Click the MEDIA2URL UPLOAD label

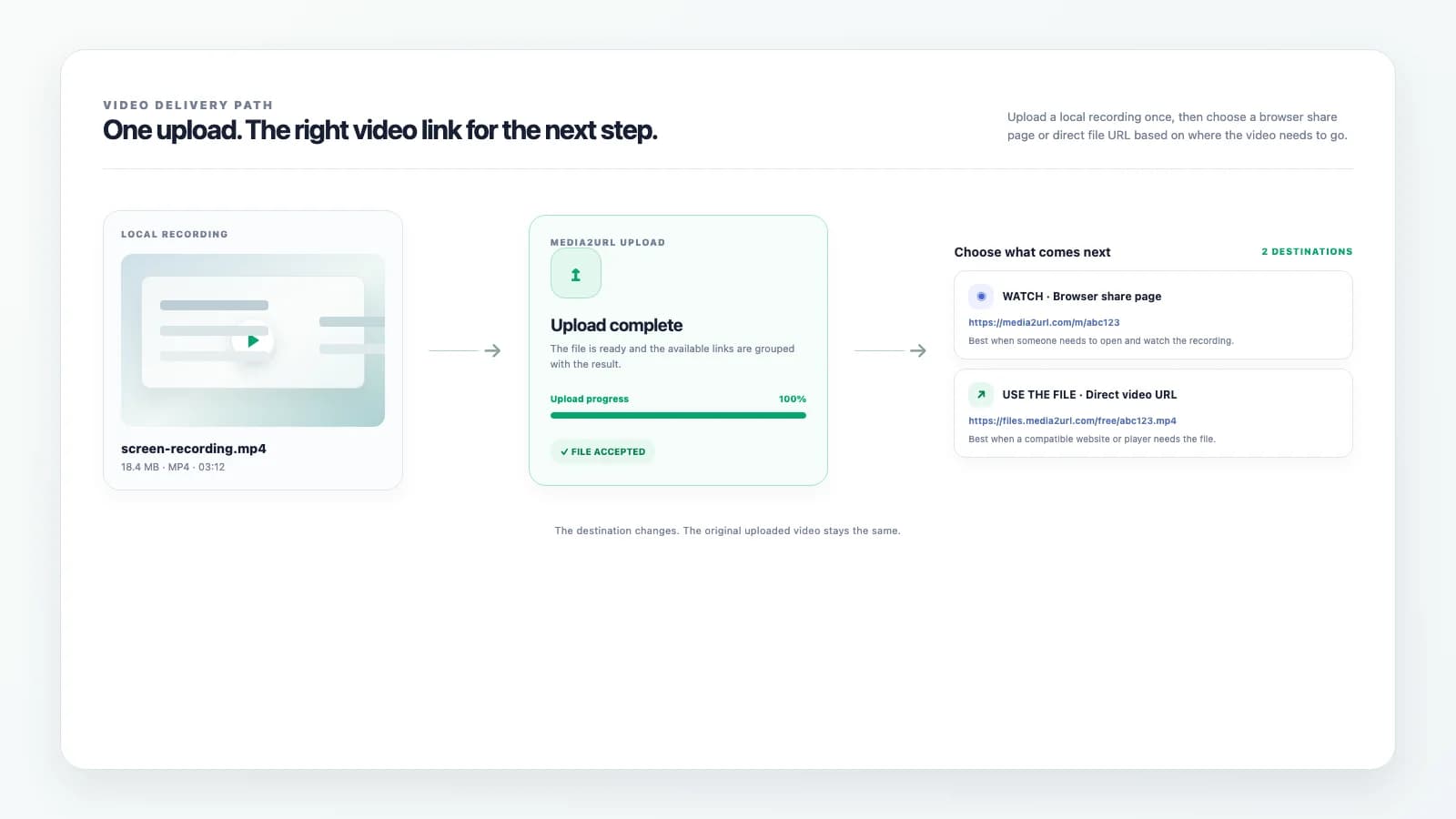pos(608,242)
